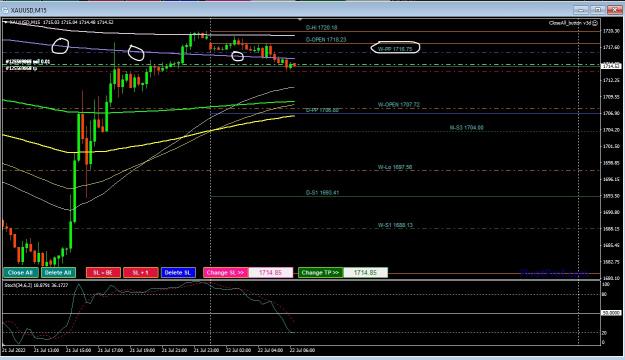Click the Delete All button
The width and height of the screenshot is (625, 360).
coord(58,273)
